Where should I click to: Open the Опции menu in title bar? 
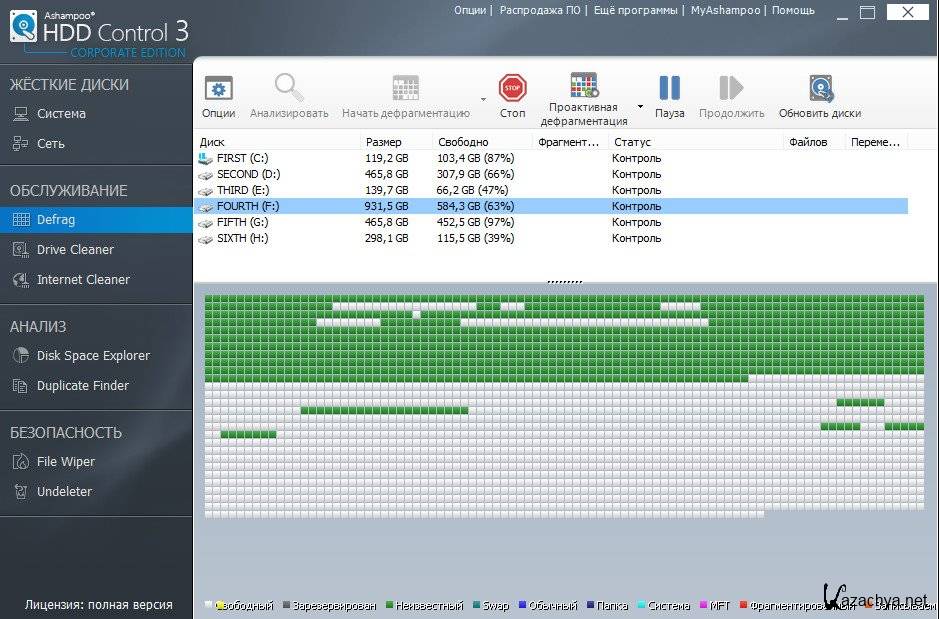pos(470,10)
